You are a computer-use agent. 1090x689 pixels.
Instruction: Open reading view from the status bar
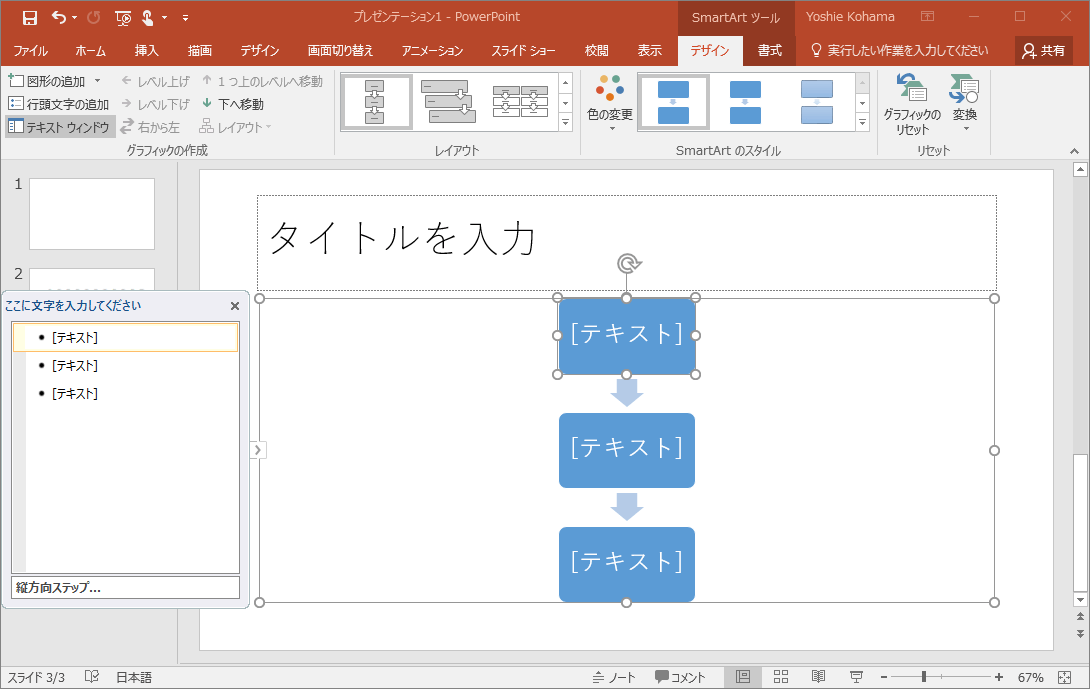pos(818,677)
